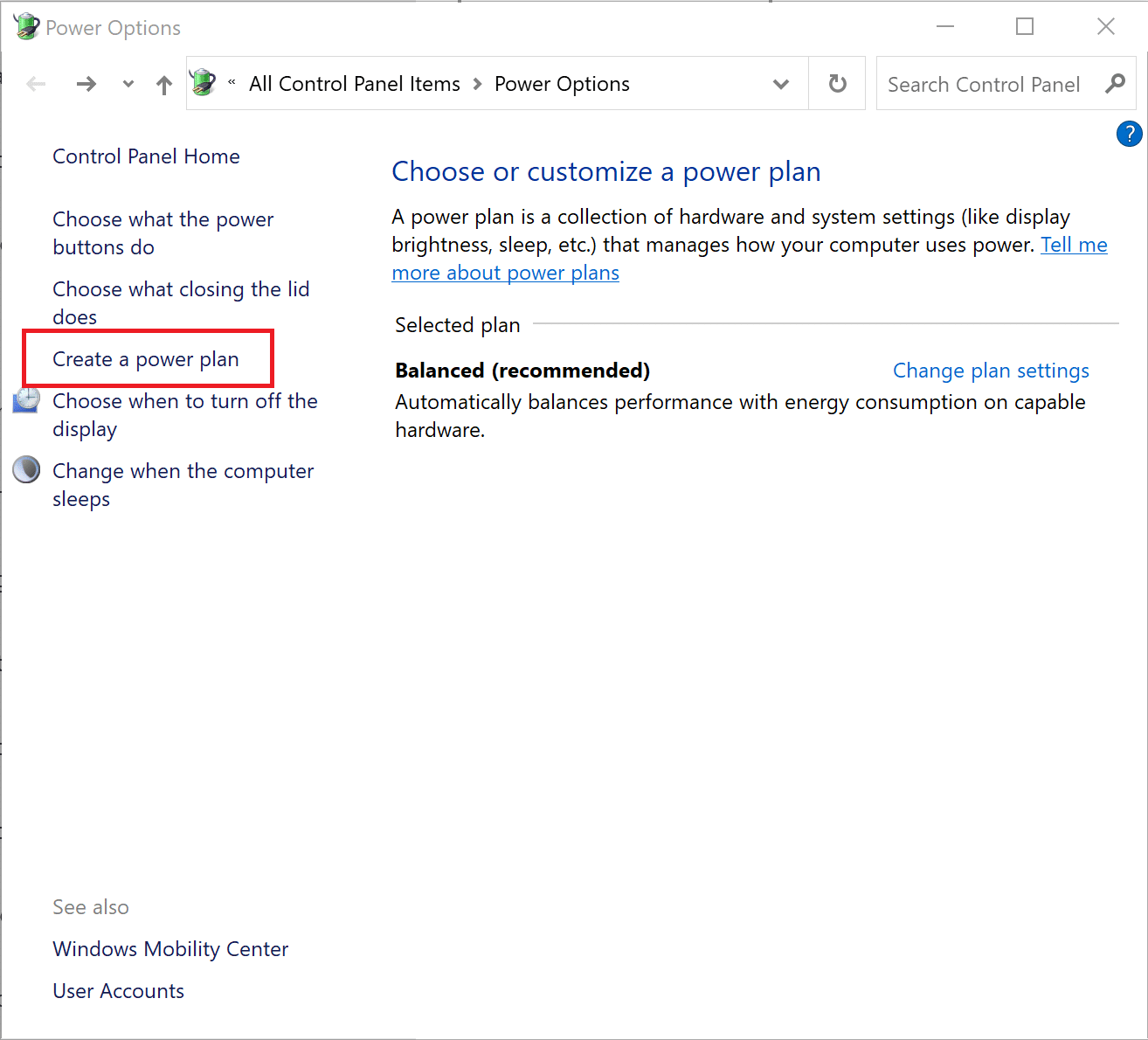Select All Control Panel Items breadcrumb
The image size is (1148, 1040).
point(354,84)
